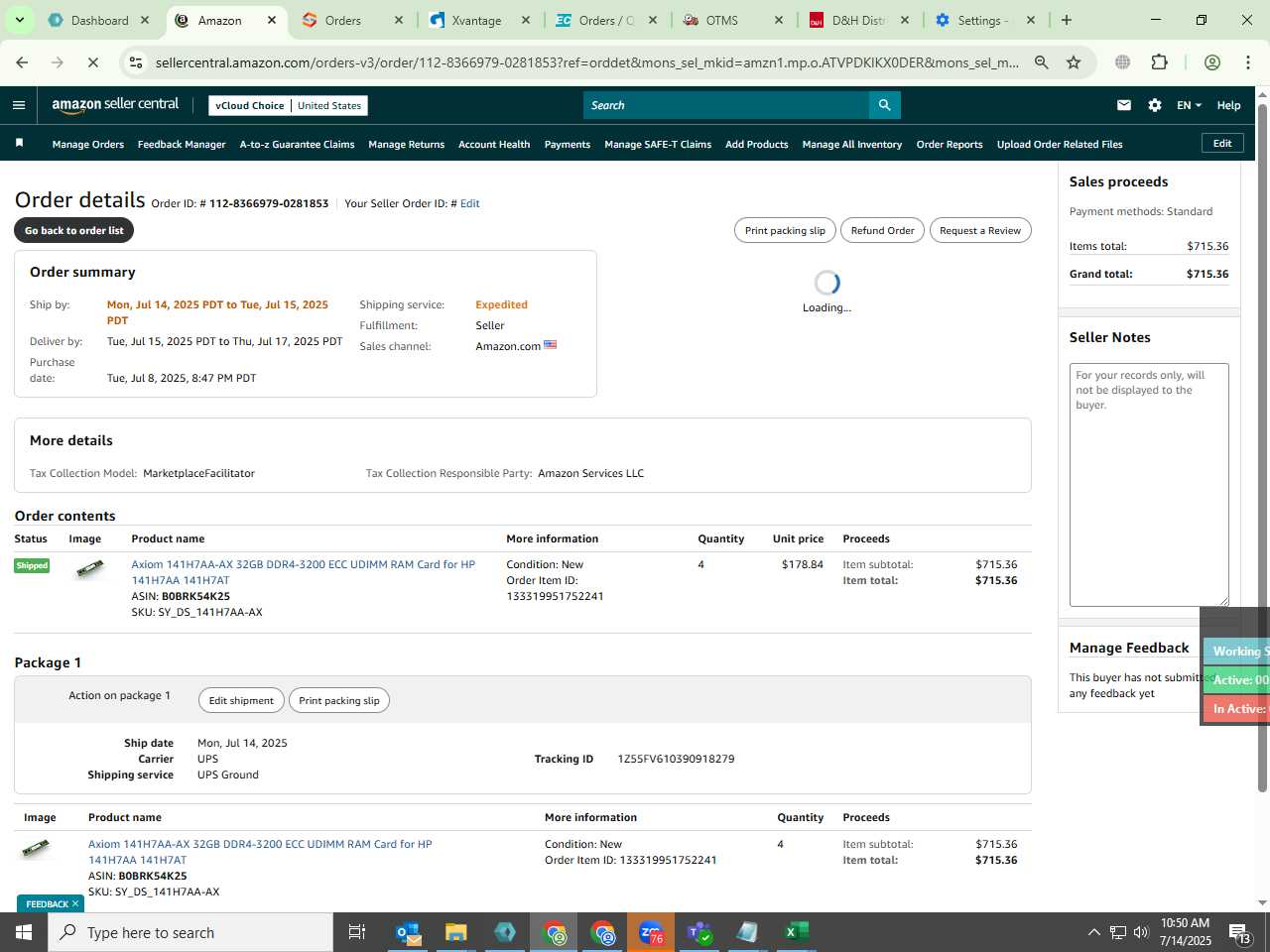The image size is (1270, 952).
Task: Click top Print packing slip button
Action: (x=785, y=230)
